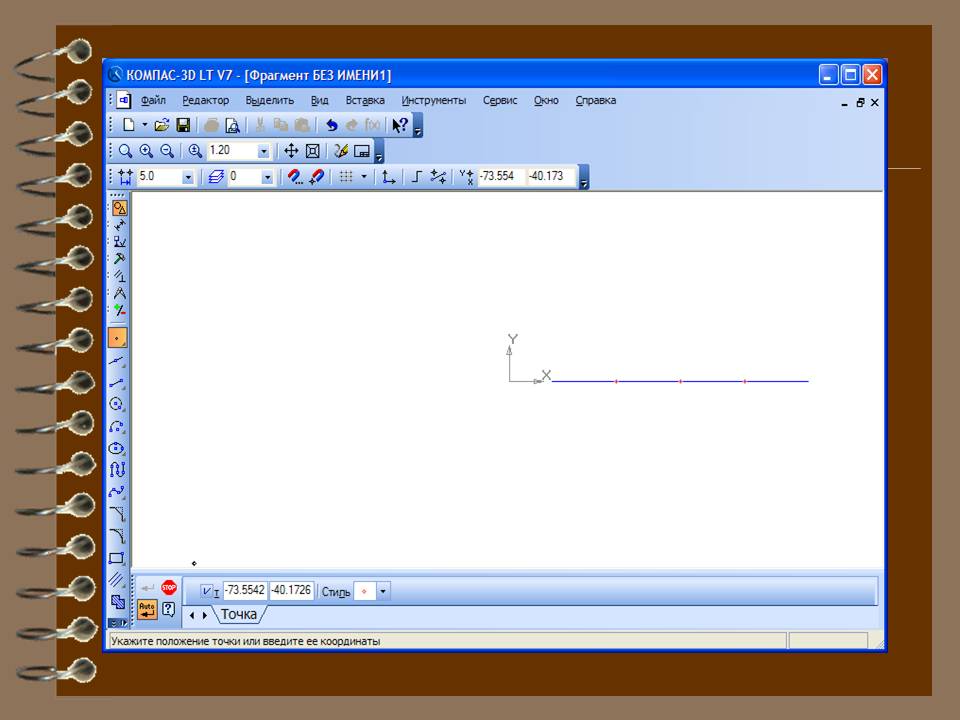Click the X coordinate field -73.5542
Viewport: 960px width, 720px height.
pyautogui.click(x=244, y=591)
